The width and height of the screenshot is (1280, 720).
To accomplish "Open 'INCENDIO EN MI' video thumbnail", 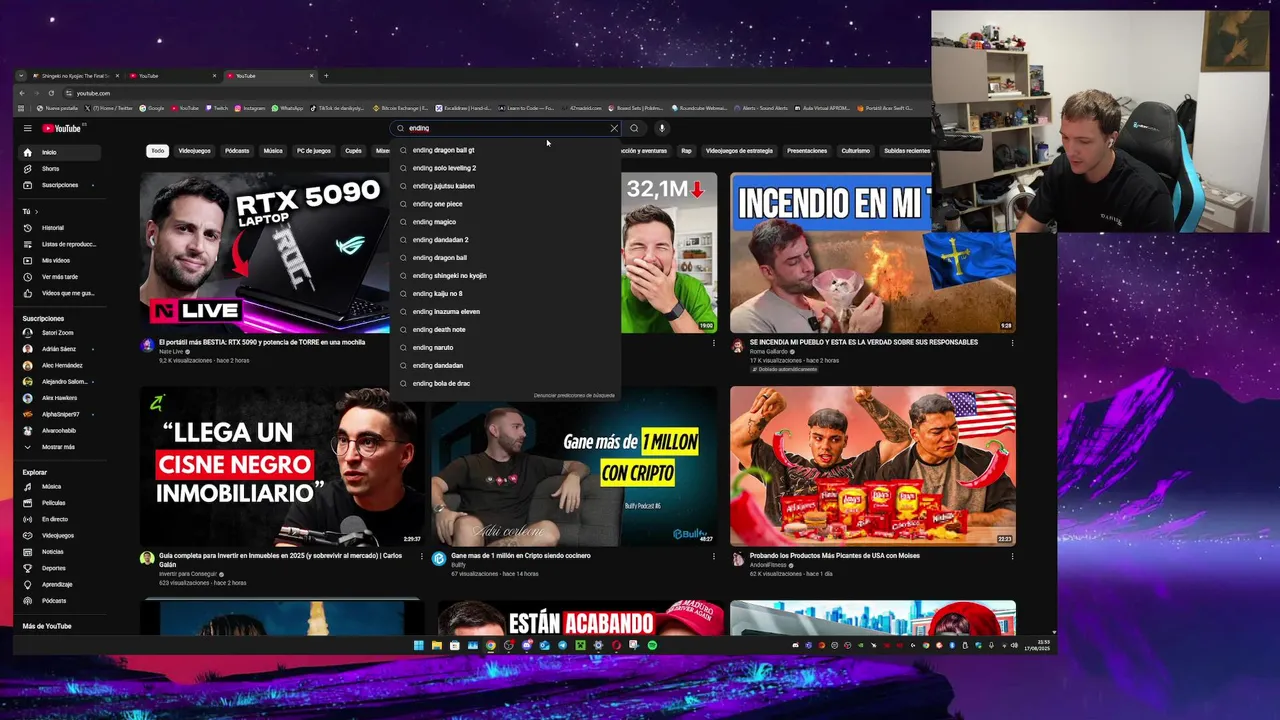I will (872, 253).
